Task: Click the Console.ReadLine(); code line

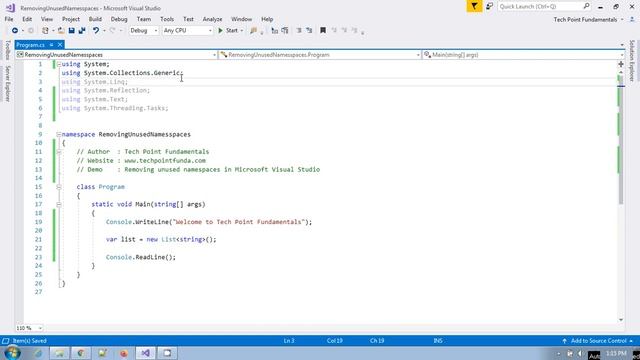Action: 141,257
